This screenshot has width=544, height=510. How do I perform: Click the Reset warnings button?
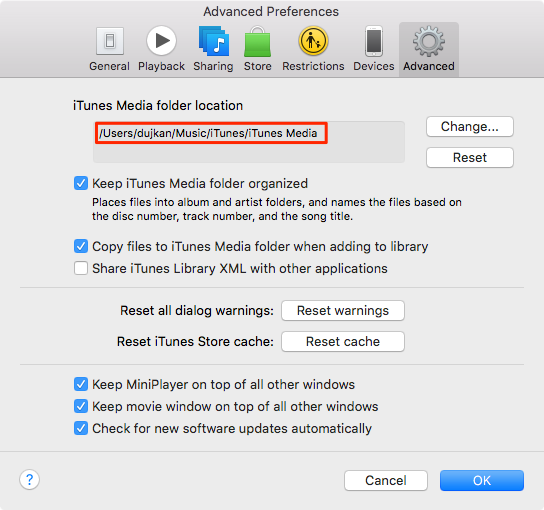pyautogui.click(x=343, y=311)
